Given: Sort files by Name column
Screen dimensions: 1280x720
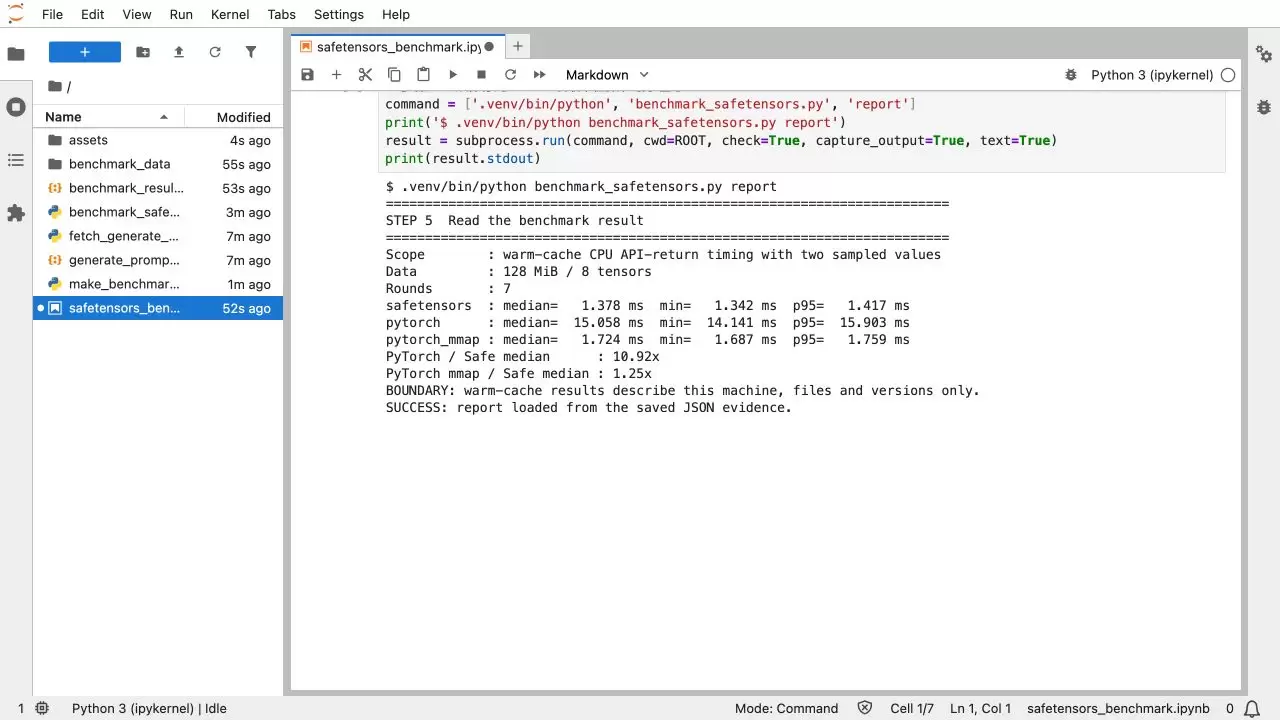Looking at the screenshot, I should (x=109, y=117).
